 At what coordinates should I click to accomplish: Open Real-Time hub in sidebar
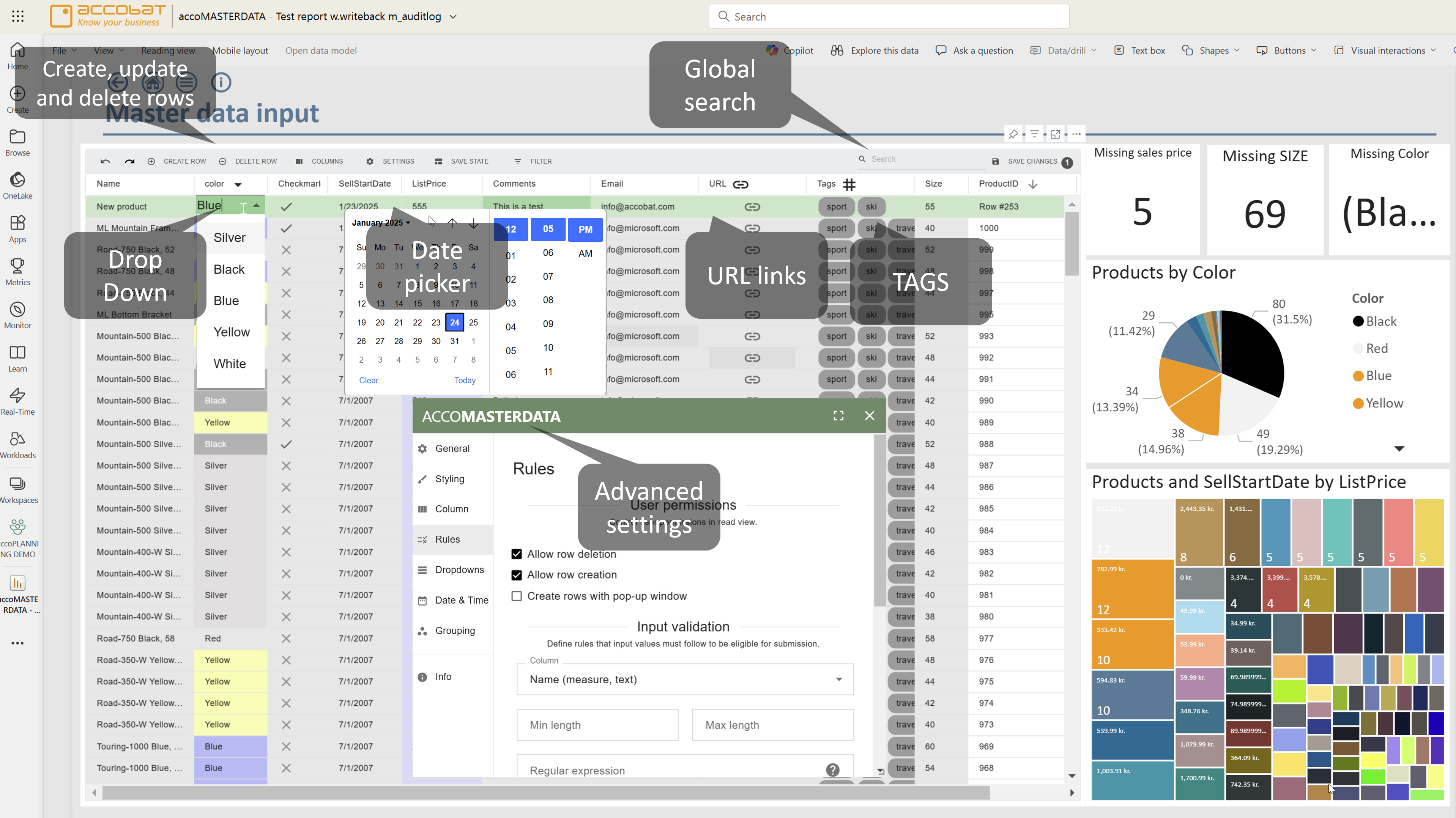pos(17,402)
